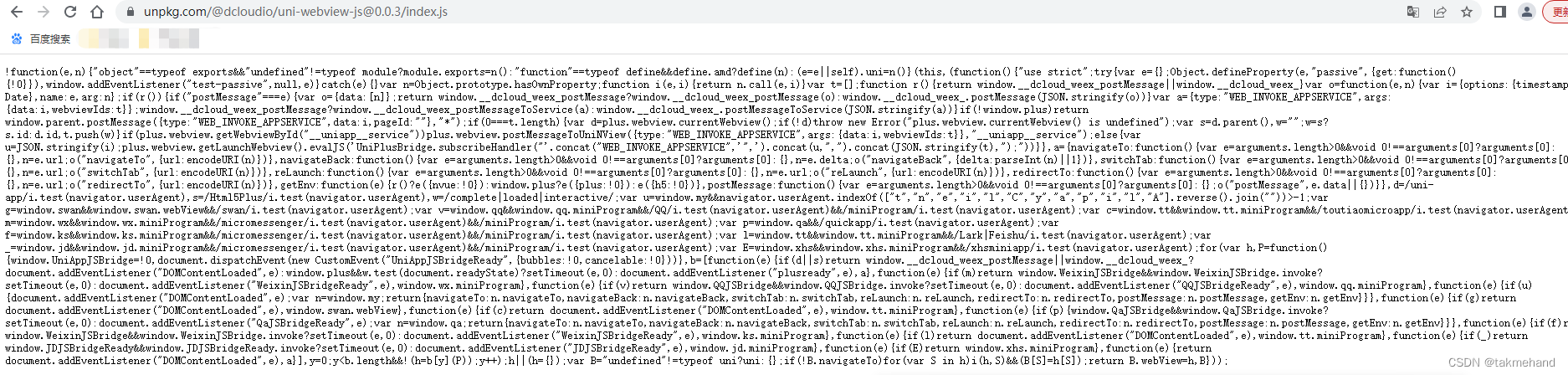This screenshot has height=375, width=1568.
Task: Open the browser home page
Action: pos(97,12)
